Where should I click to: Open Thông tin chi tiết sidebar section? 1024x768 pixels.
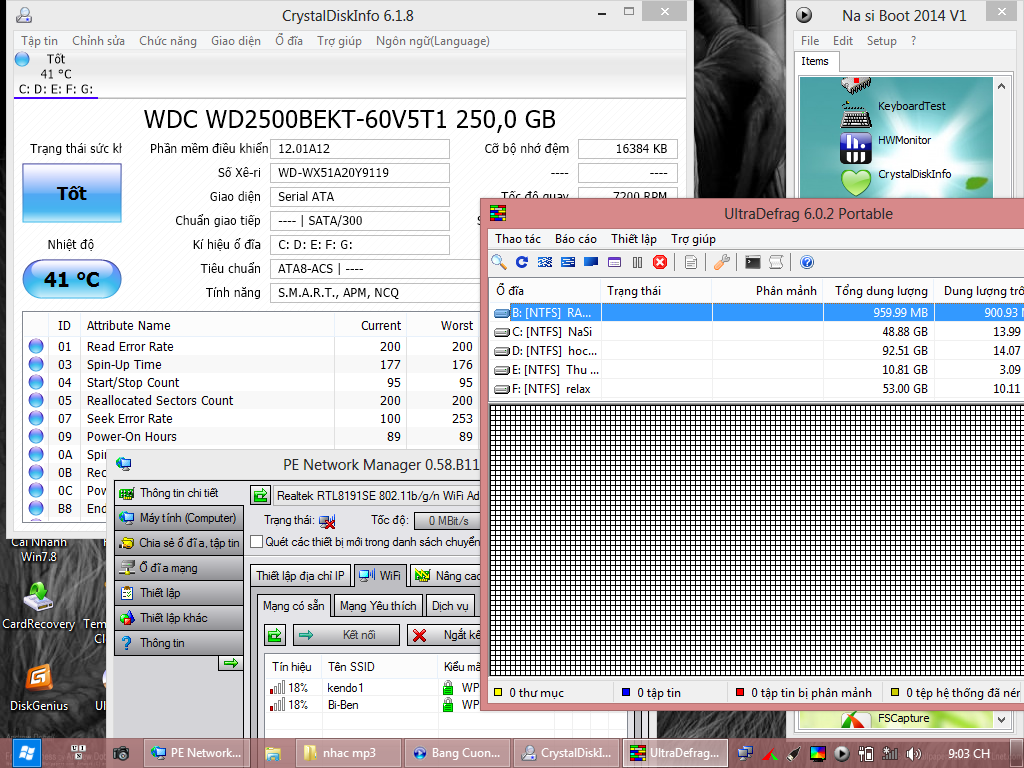[x=179, y=493]
